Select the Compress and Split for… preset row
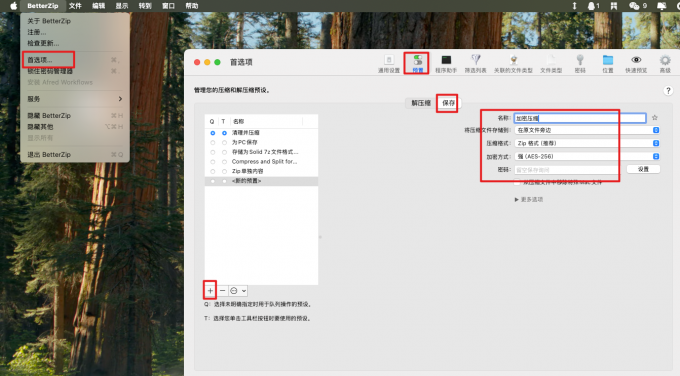This screenshot has width=680, height=376. tap(262, 161)
